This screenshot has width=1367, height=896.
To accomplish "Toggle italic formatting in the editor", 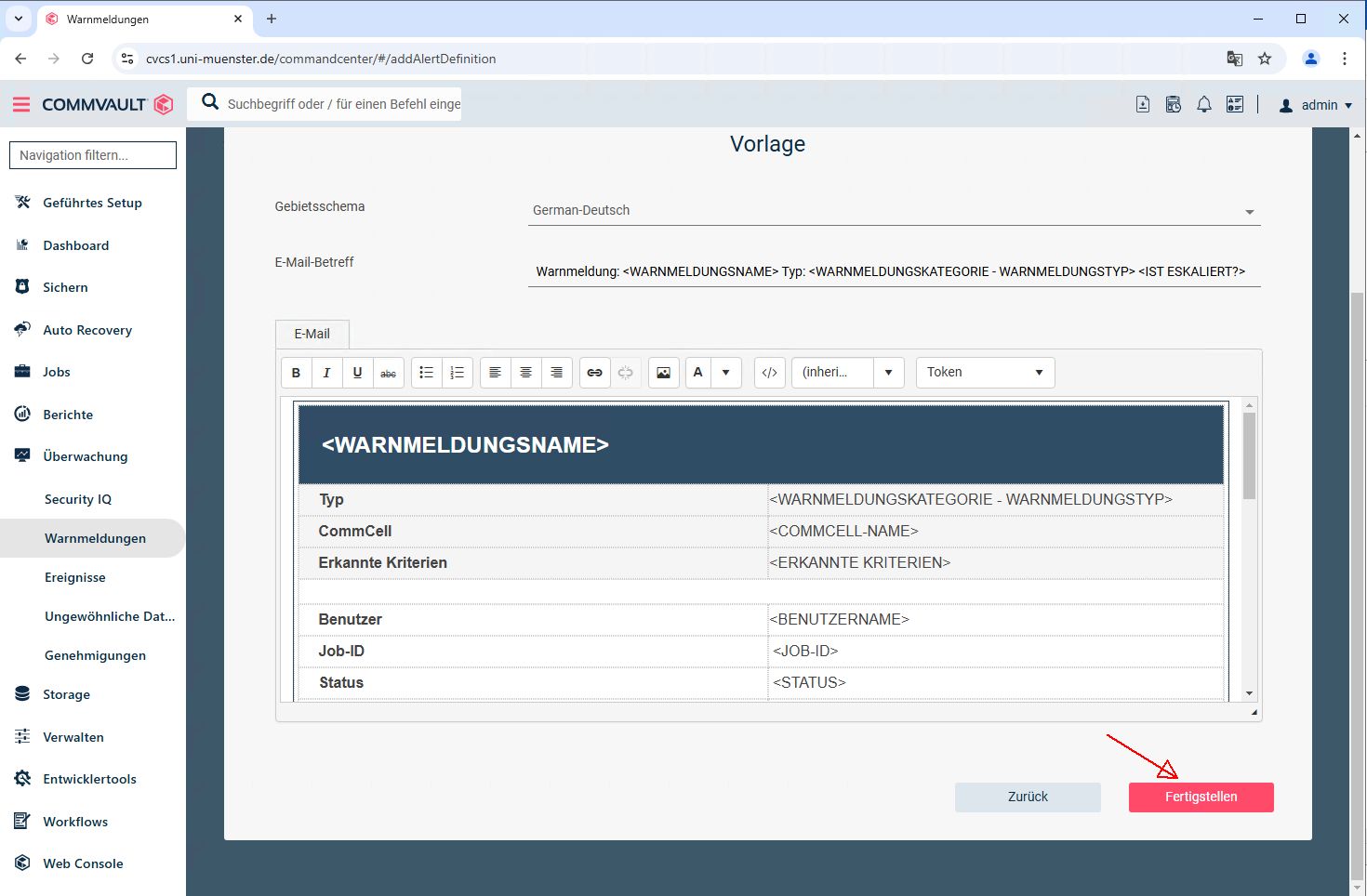I will coord(326,373).
